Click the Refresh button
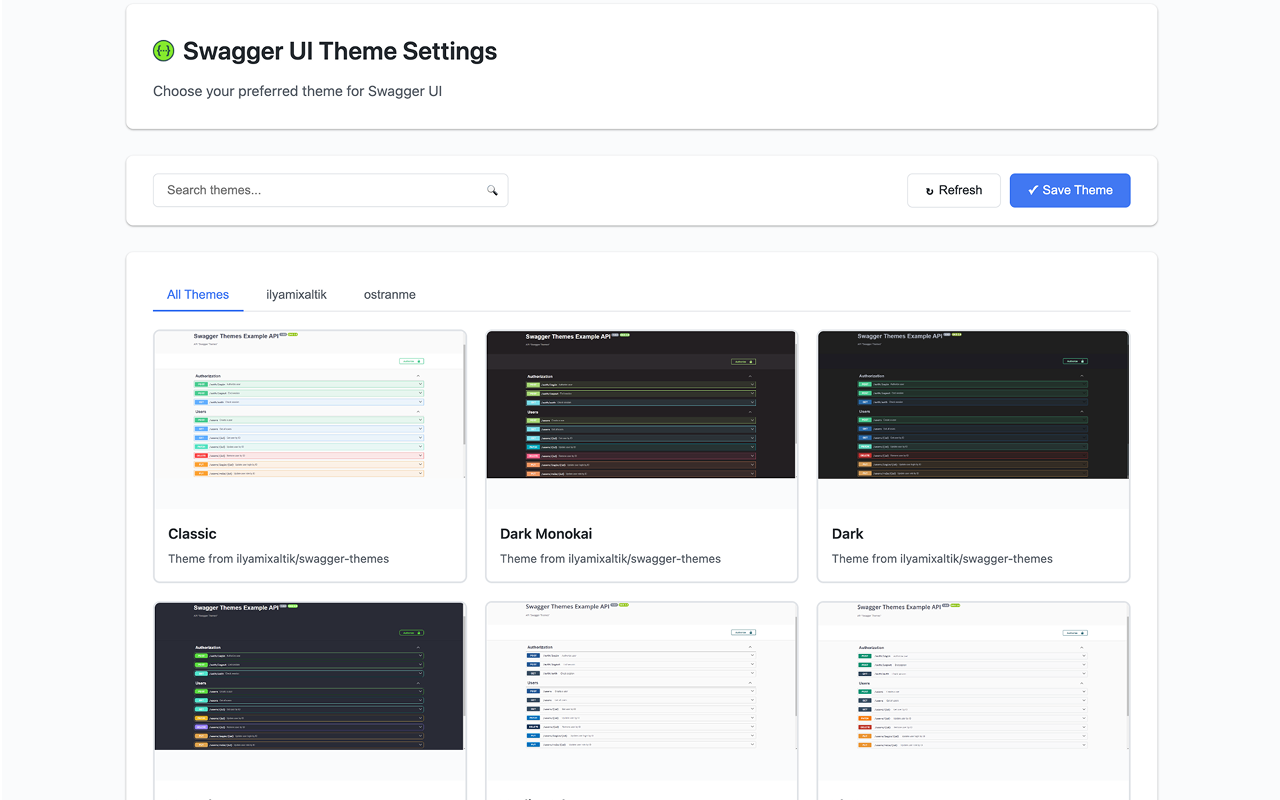Viewport: 1280px width, 800px height. [953, 190]
